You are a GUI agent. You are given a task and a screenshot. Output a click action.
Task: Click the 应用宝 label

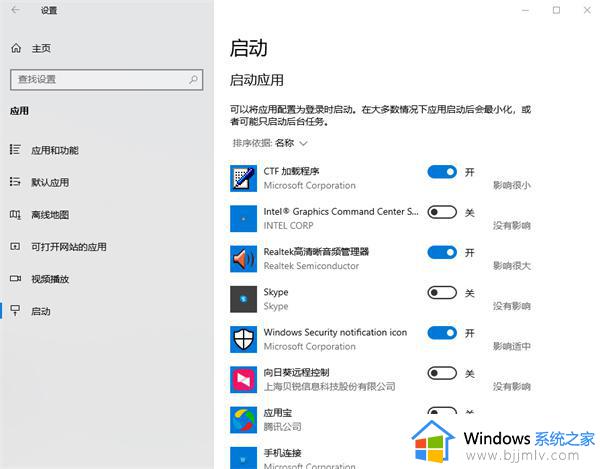coord(278,413)
